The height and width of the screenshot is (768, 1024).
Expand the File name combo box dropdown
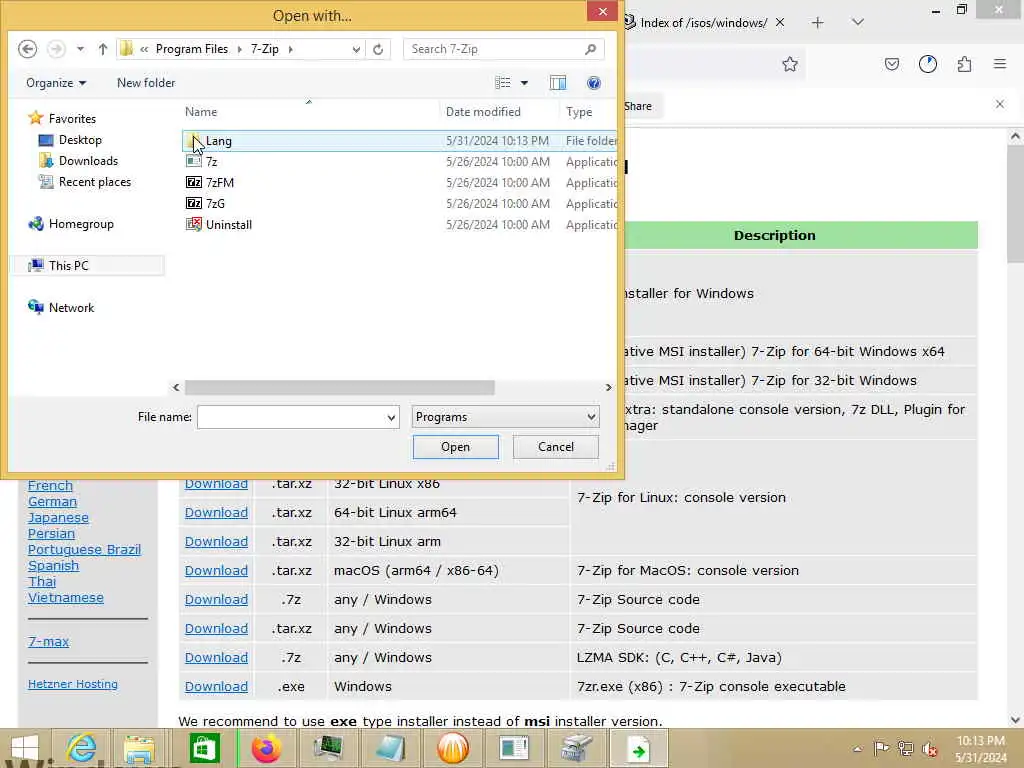tap(391, 417)
